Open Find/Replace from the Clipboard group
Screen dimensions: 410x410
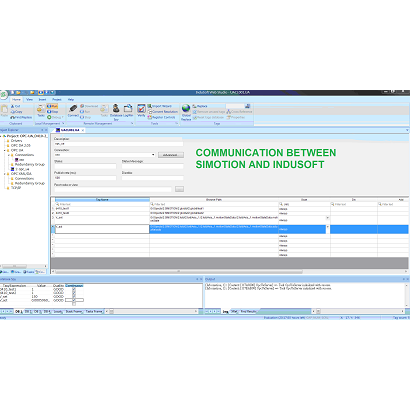click(x=21, y=117)
